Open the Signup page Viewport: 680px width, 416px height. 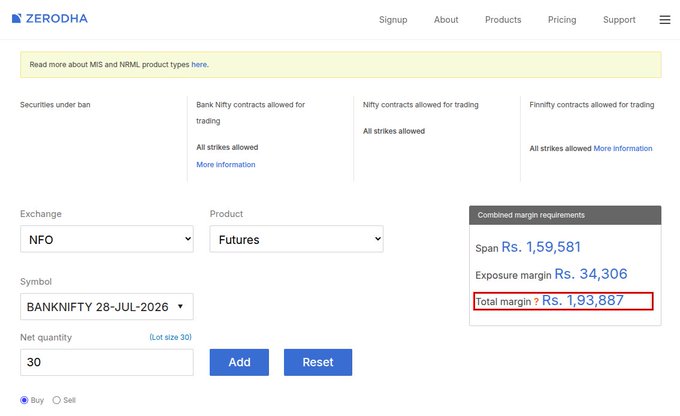[393, 20]
